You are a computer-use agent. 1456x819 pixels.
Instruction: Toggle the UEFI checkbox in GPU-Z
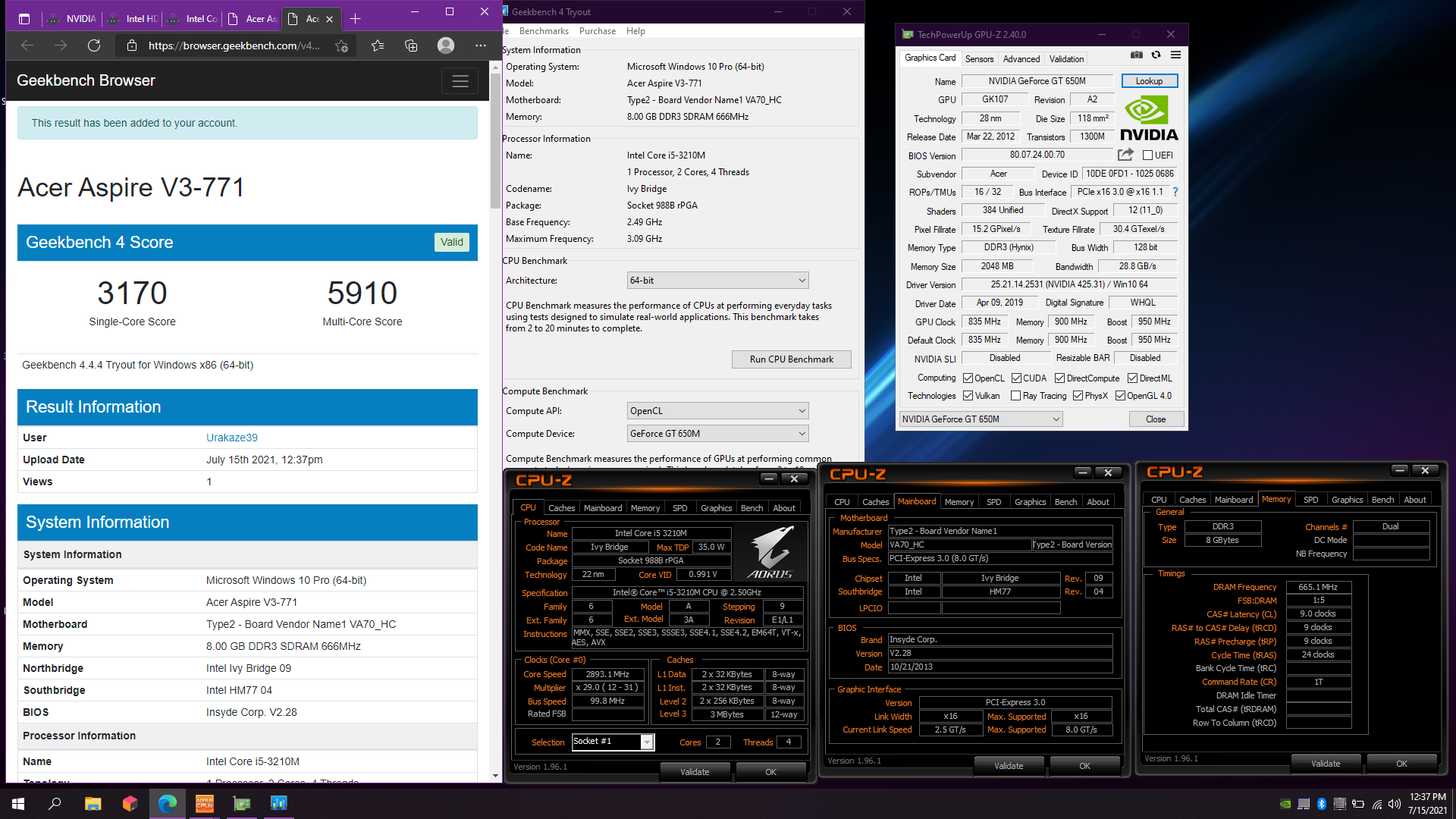pyautogui.click(x=1147, y=155)
